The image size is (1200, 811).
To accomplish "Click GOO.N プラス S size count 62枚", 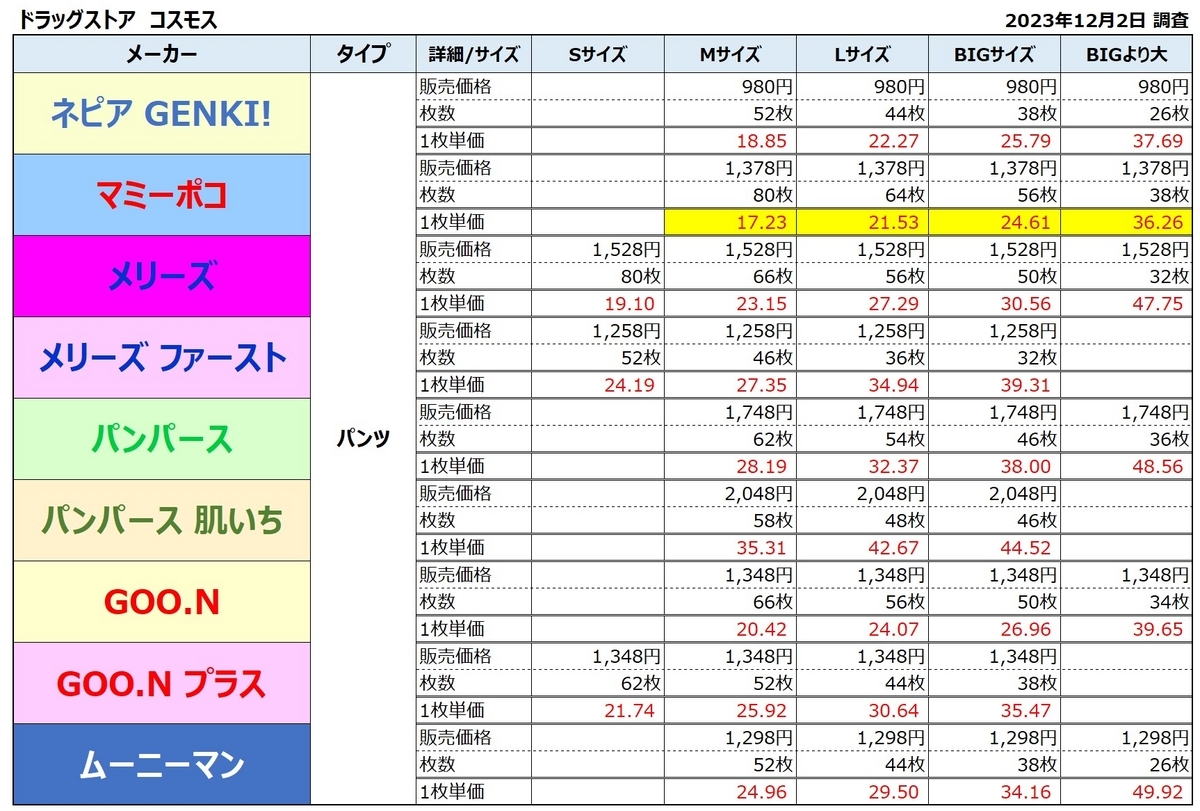I will pos(642,684).
